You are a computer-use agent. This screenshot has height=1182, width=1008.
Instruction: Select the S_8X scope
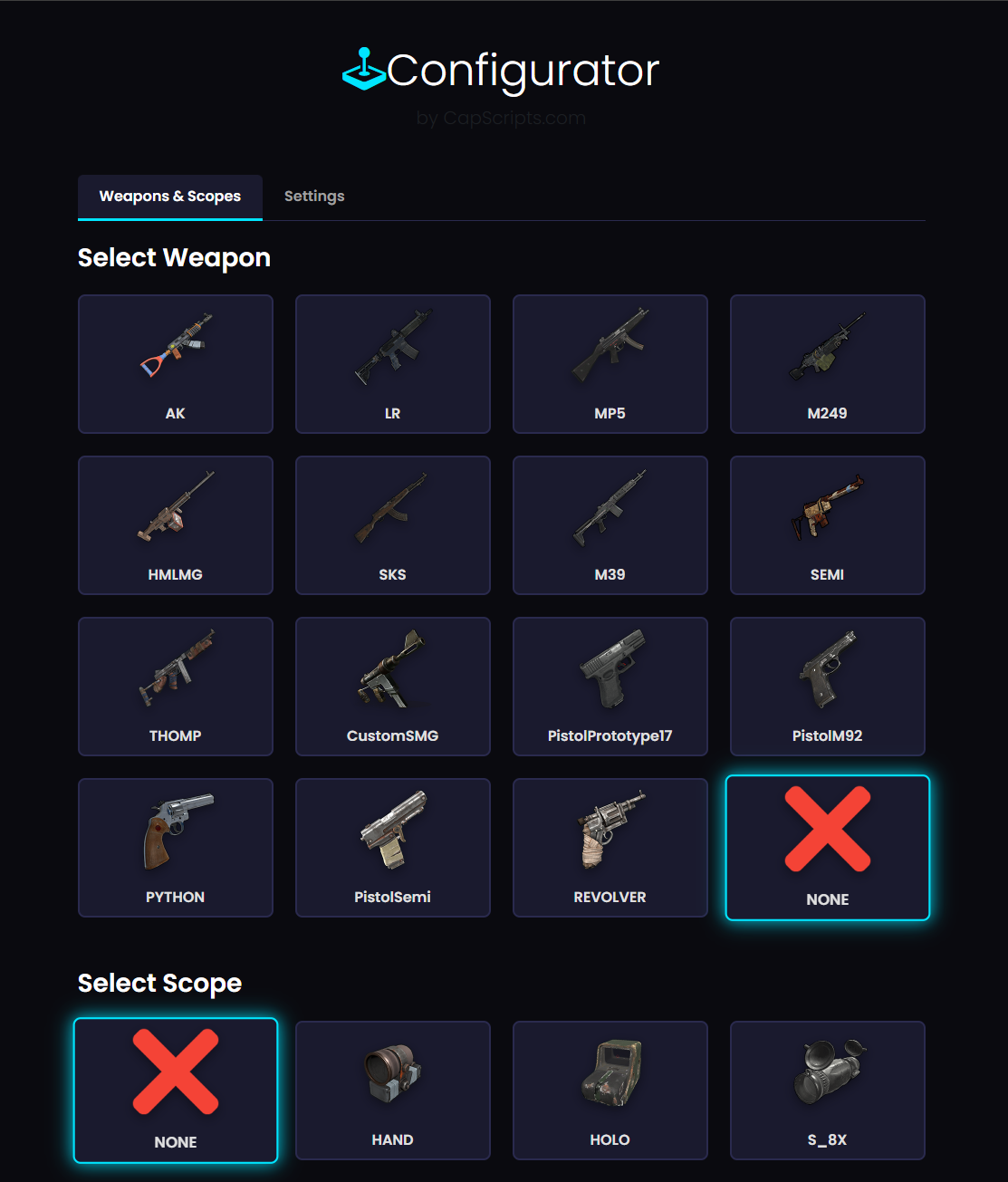[x=828, y=1091]
